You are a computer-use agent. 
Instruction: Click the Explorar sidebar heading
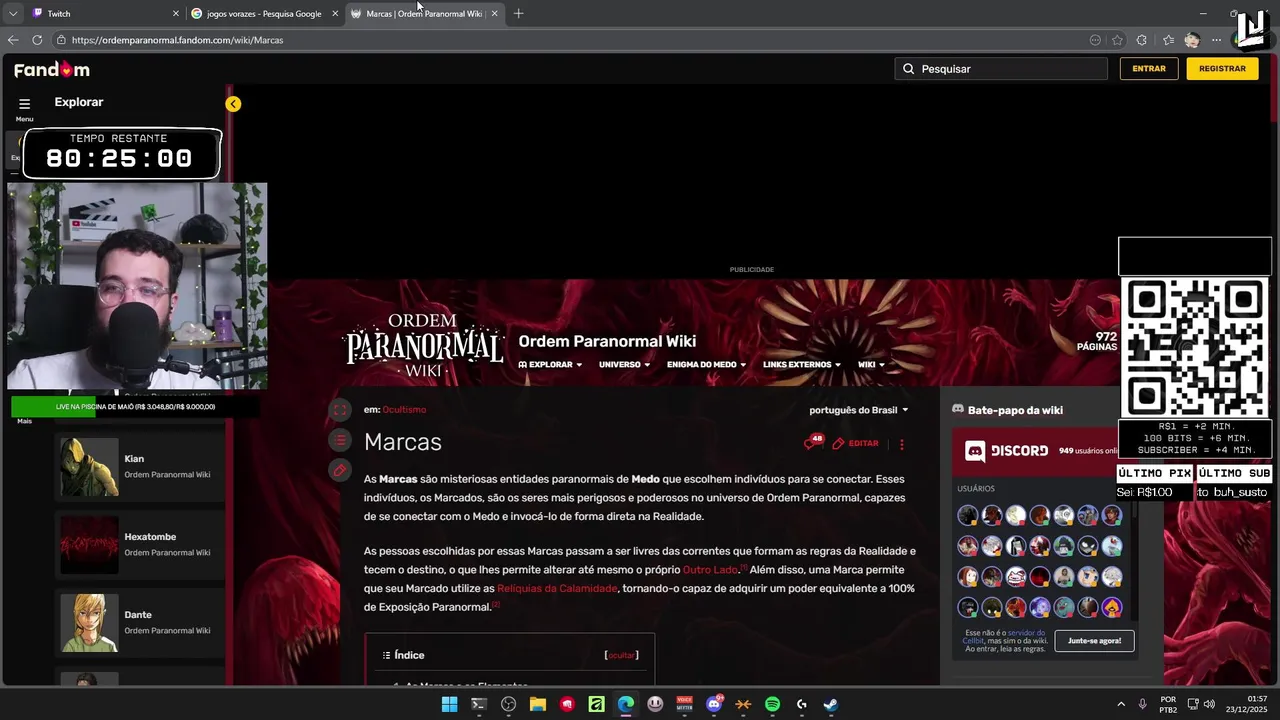click(79, 102)
